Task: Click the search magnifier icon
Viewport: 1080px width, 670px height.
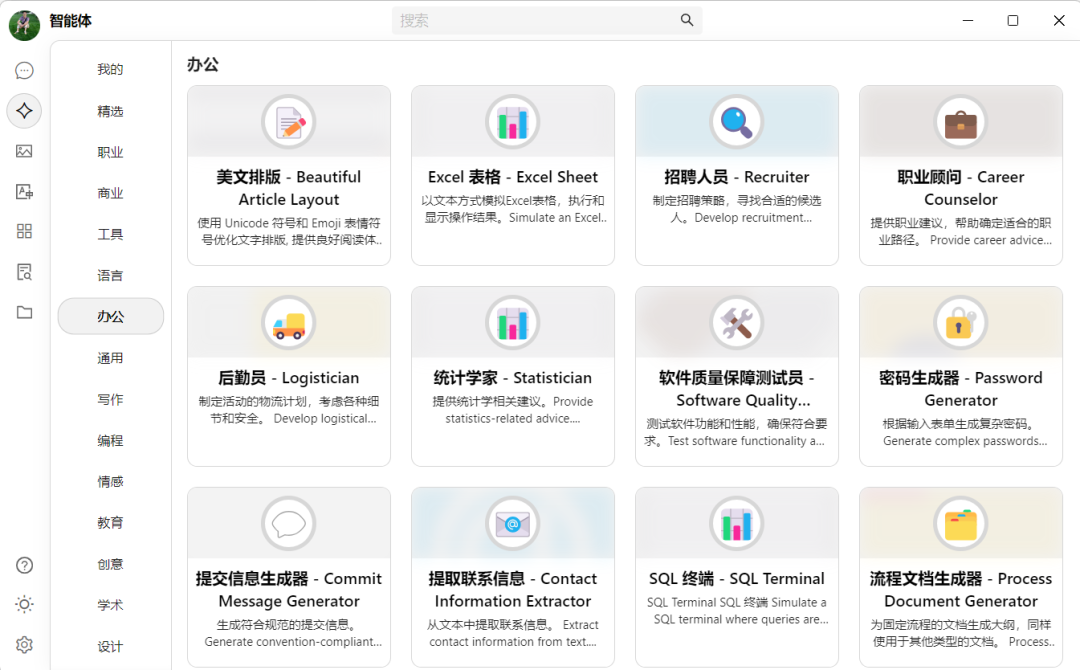Action: coord(687,20)
